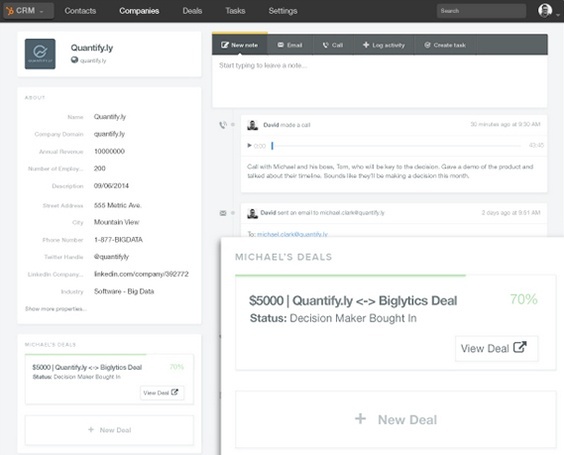564x455 pixels.
Task: Click the external link icon on small View Deal
Action: (x=174, y=392)
